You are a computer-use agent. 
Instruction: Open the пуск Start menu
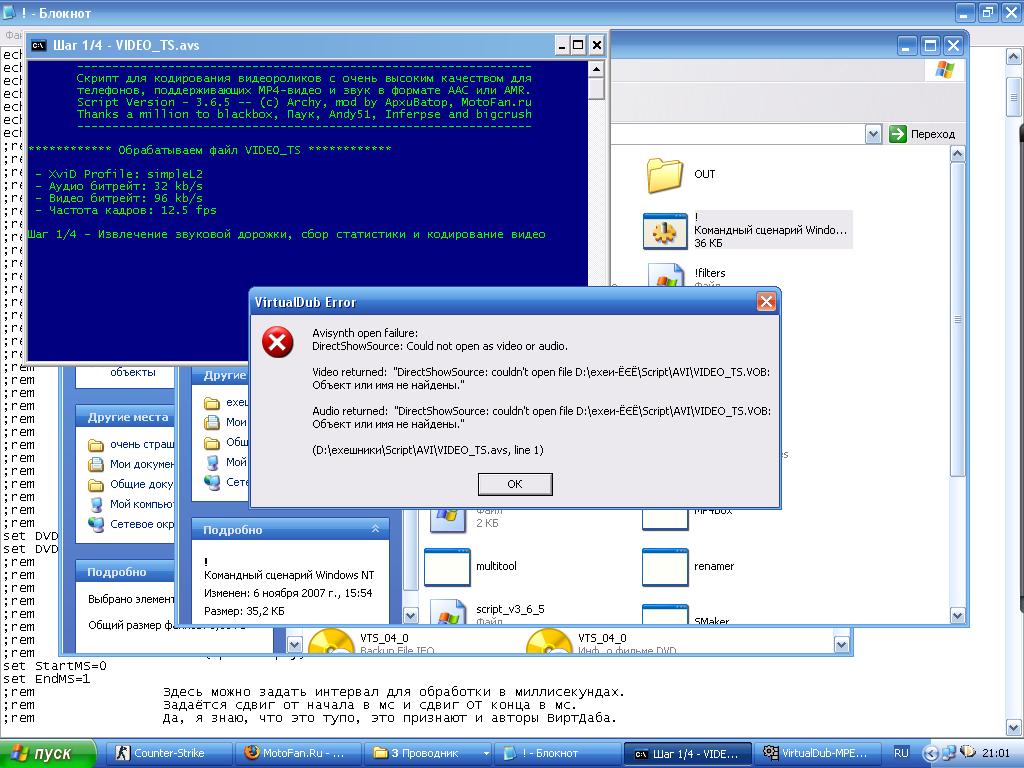coord(48,753)
